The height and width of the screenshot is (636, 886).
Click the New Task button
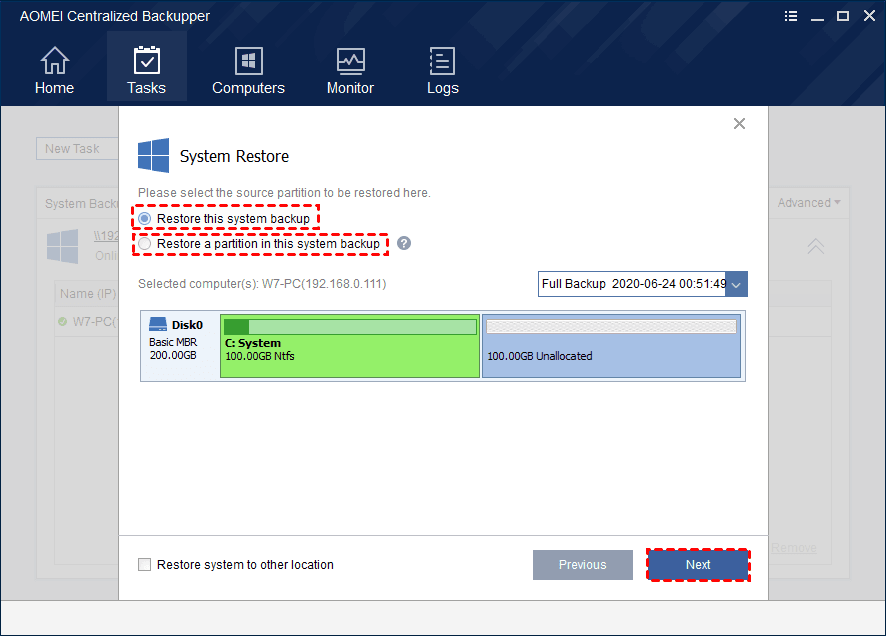coord(77,149)
